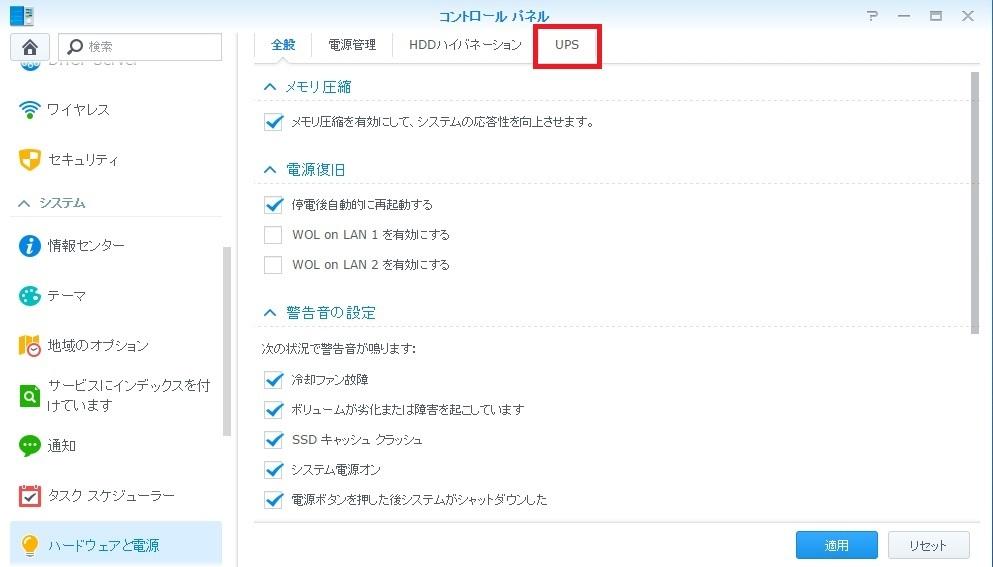Select Hardware & Power (ハードウェアと電源) bulb icon
This screenshot has height=567, width=993.
30,545
